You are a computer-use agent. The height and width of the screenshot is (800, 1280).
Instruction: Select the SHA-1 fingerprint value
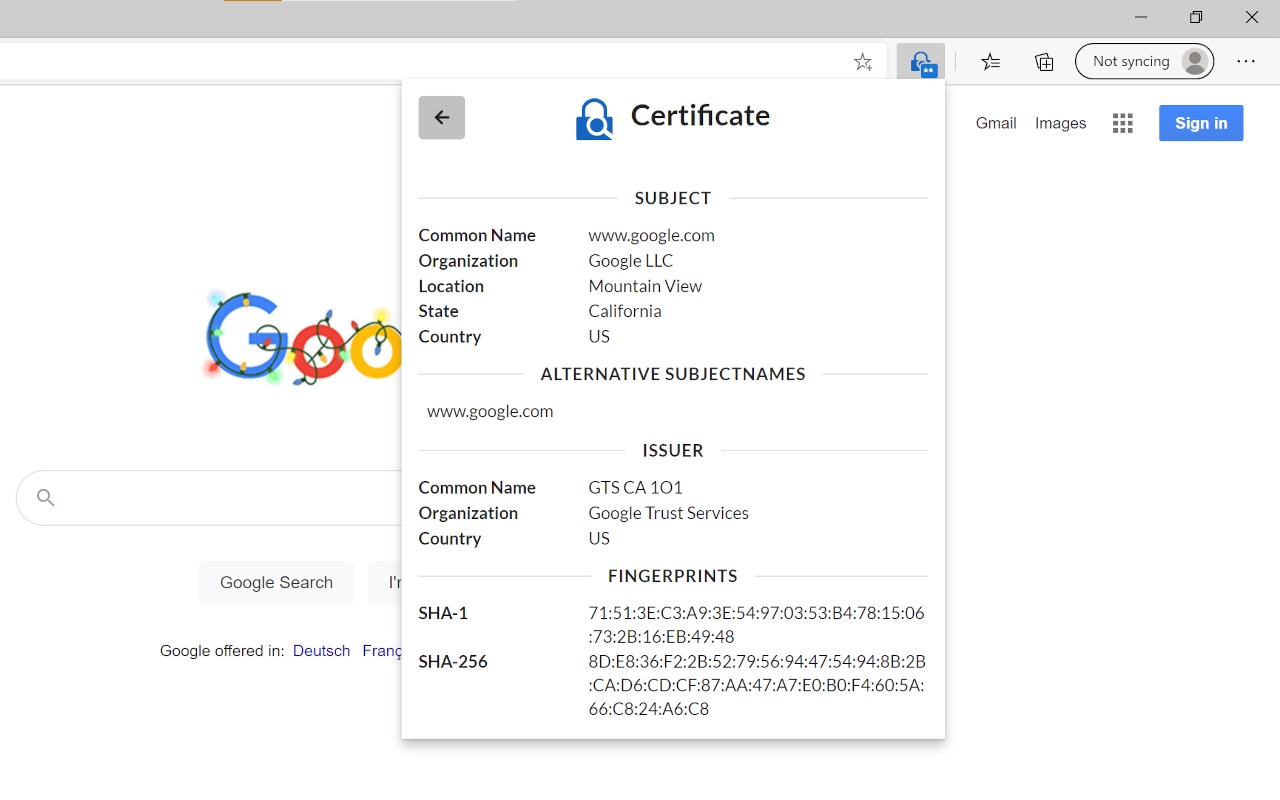pyautogui.click(x=756, y=625)
